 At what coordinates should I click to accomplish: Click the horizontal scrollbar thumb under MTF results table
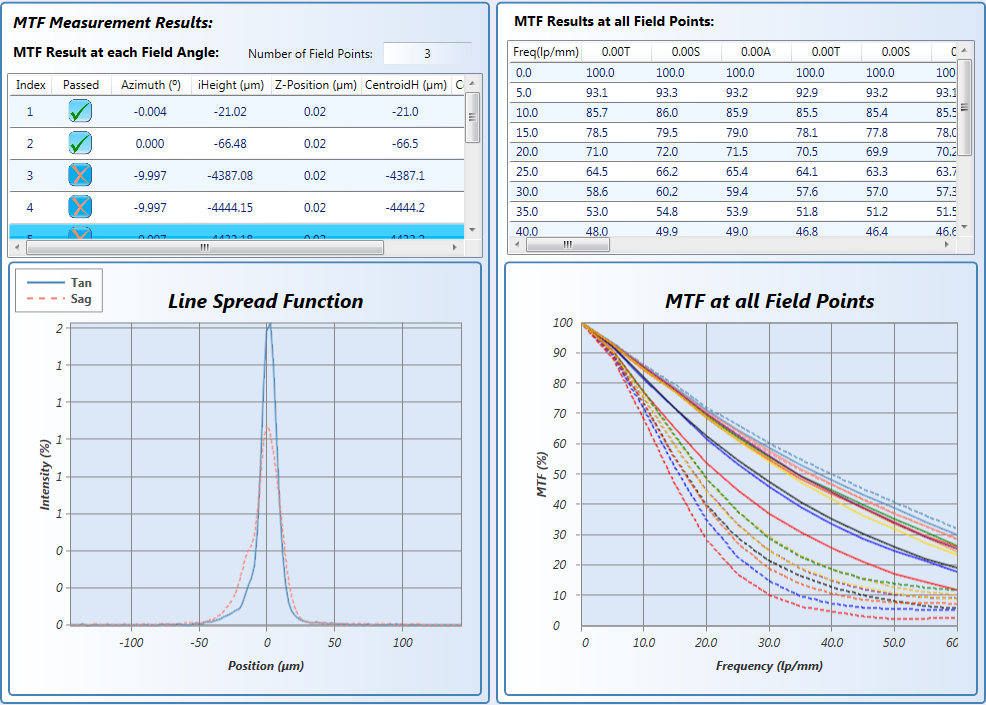(567, 243)
